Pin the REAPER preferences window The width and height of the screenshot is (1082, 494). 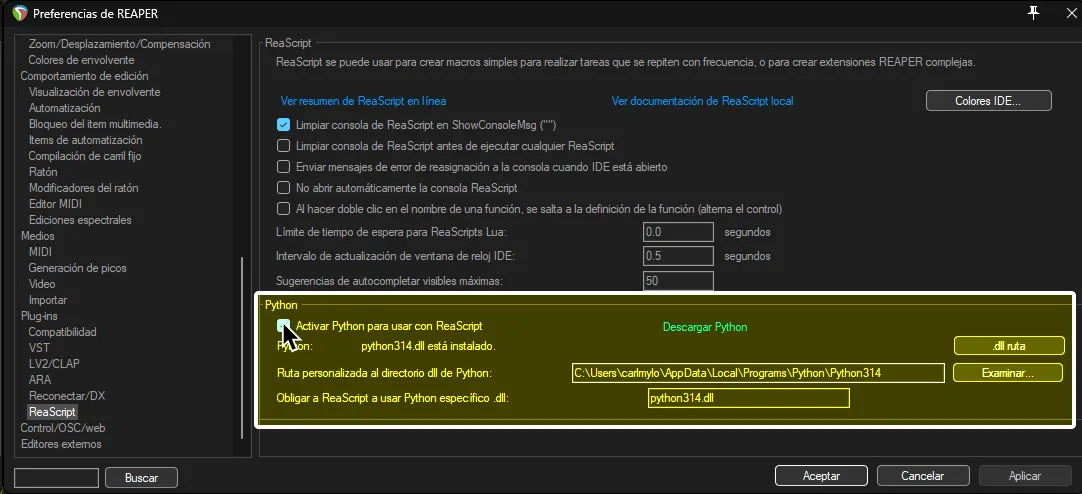(x=1033, y=12)
